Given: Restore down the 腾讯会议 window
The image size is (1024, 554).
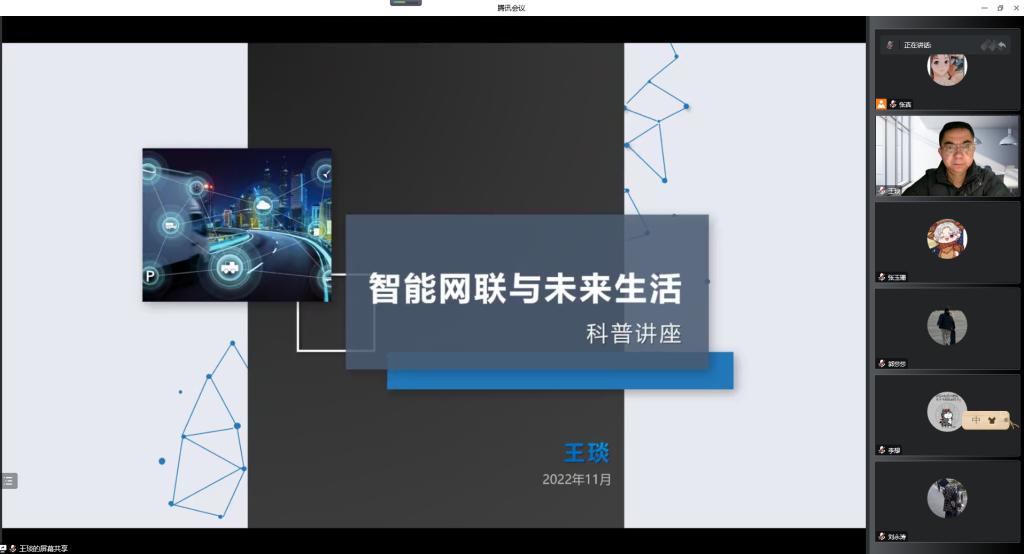Looking at the screenshot, I should (x=1000, y=7).
